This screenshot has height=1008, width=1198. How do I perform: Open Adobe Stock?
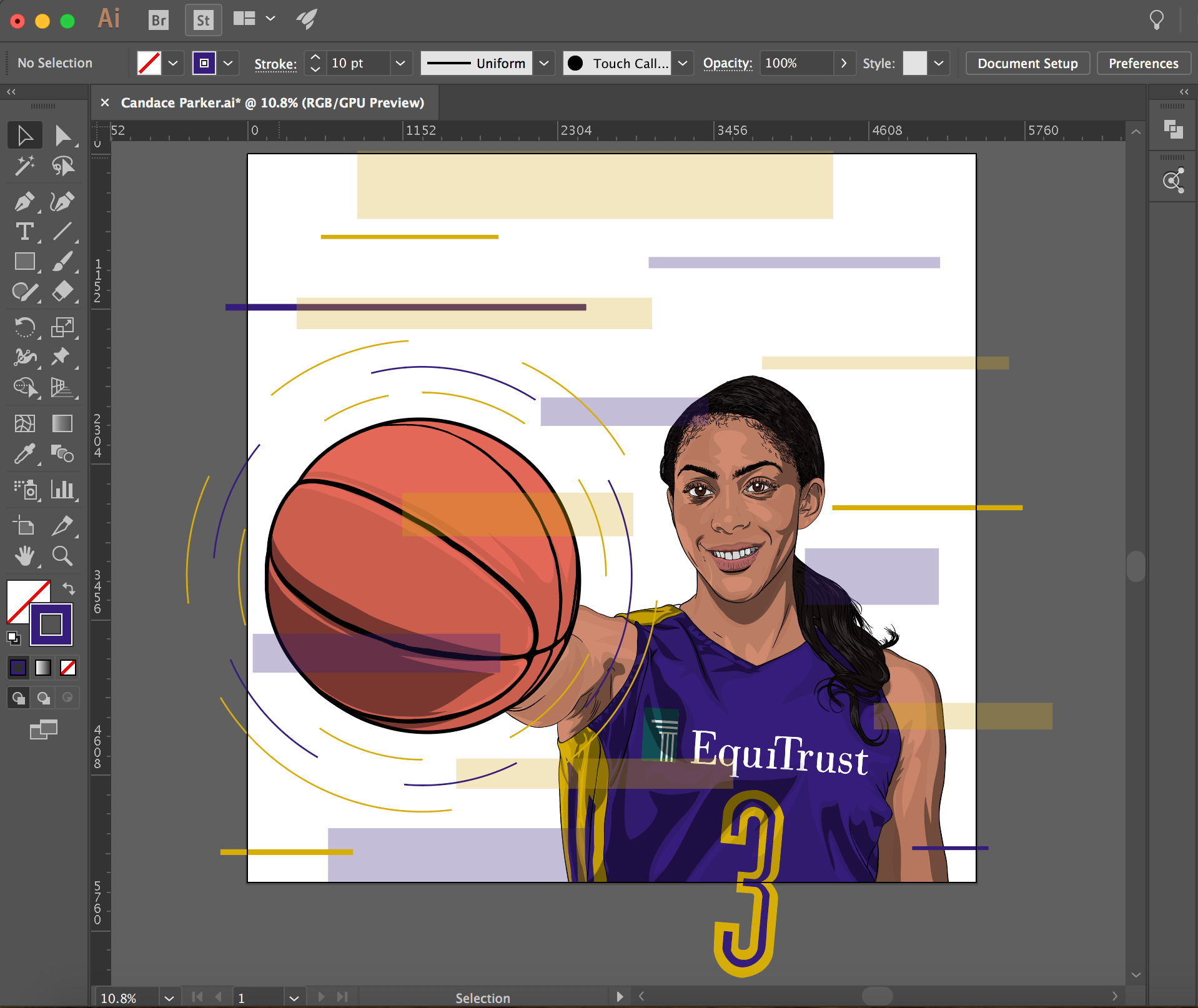tap(203, 20)
